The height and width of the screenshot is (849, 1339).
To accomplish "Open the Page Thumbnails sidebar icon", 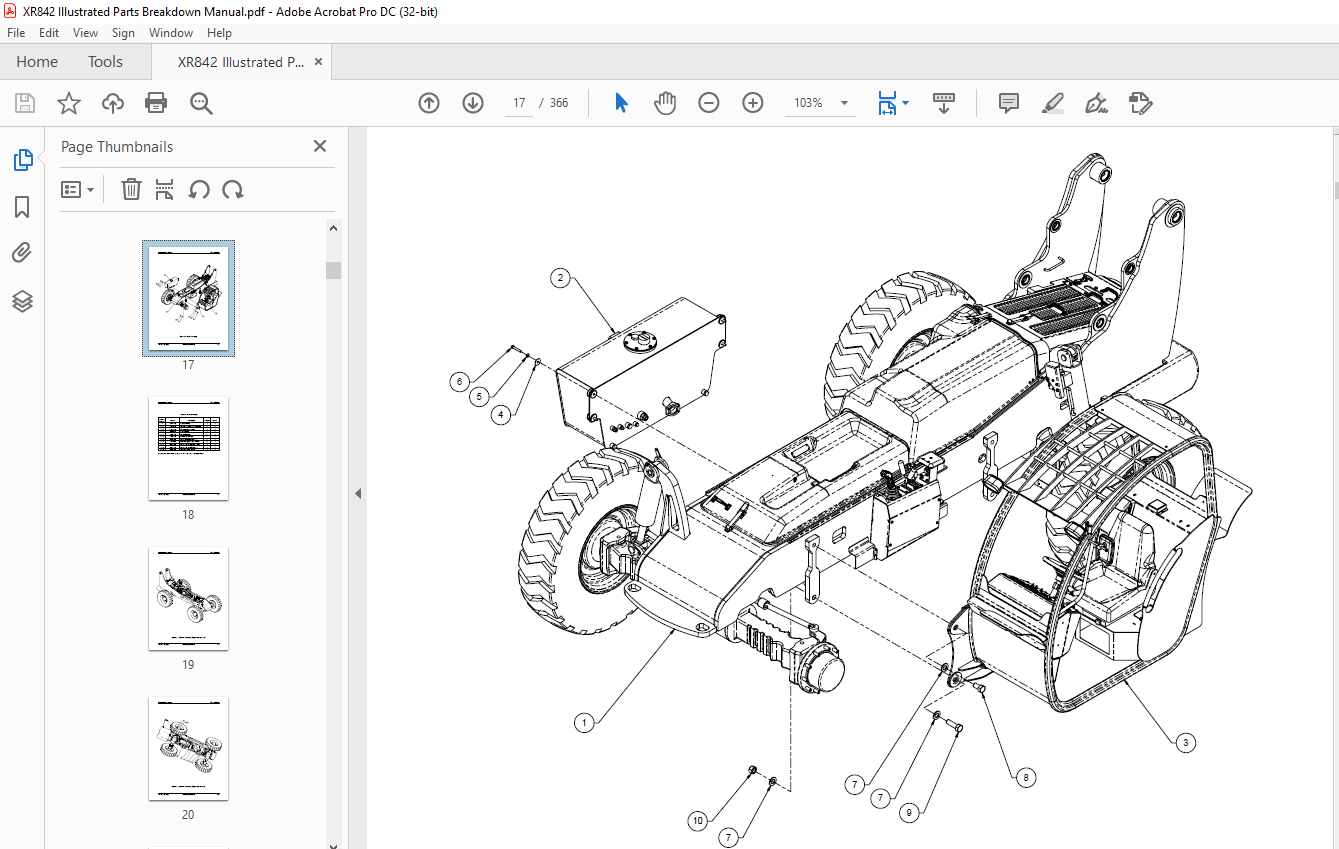I will (22, 160).
